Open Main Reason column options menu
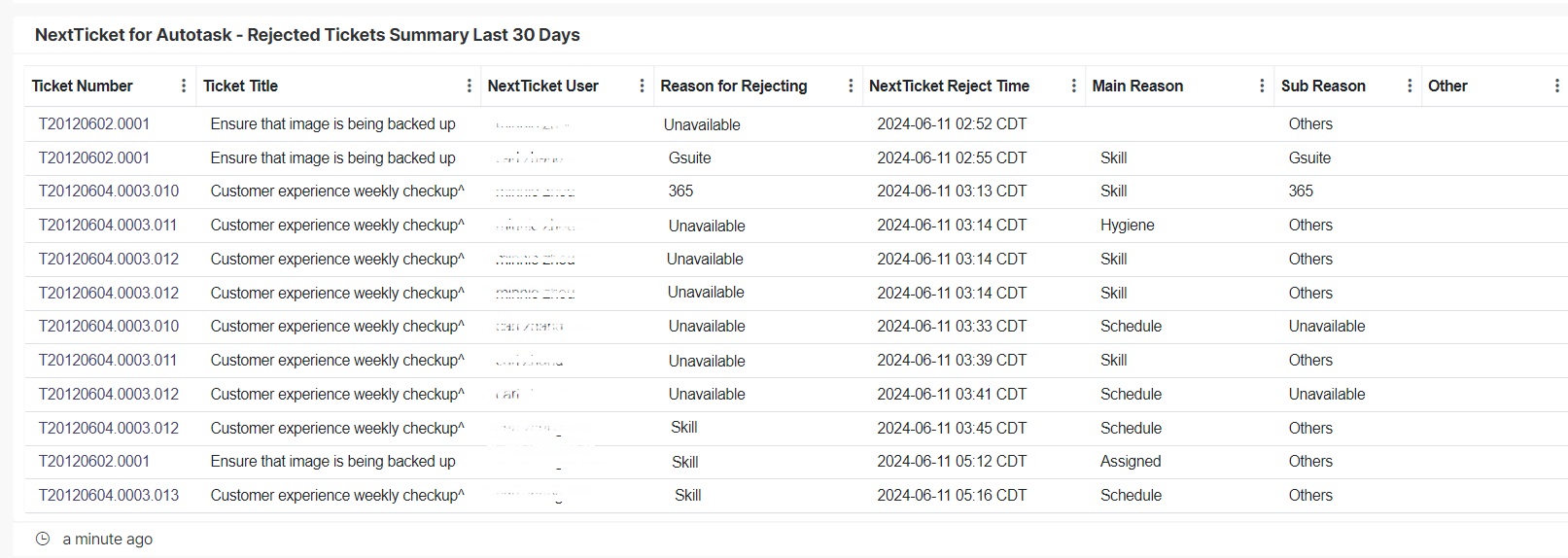The height and width of the screenshot is (558, 1568). pos(1262,86)
